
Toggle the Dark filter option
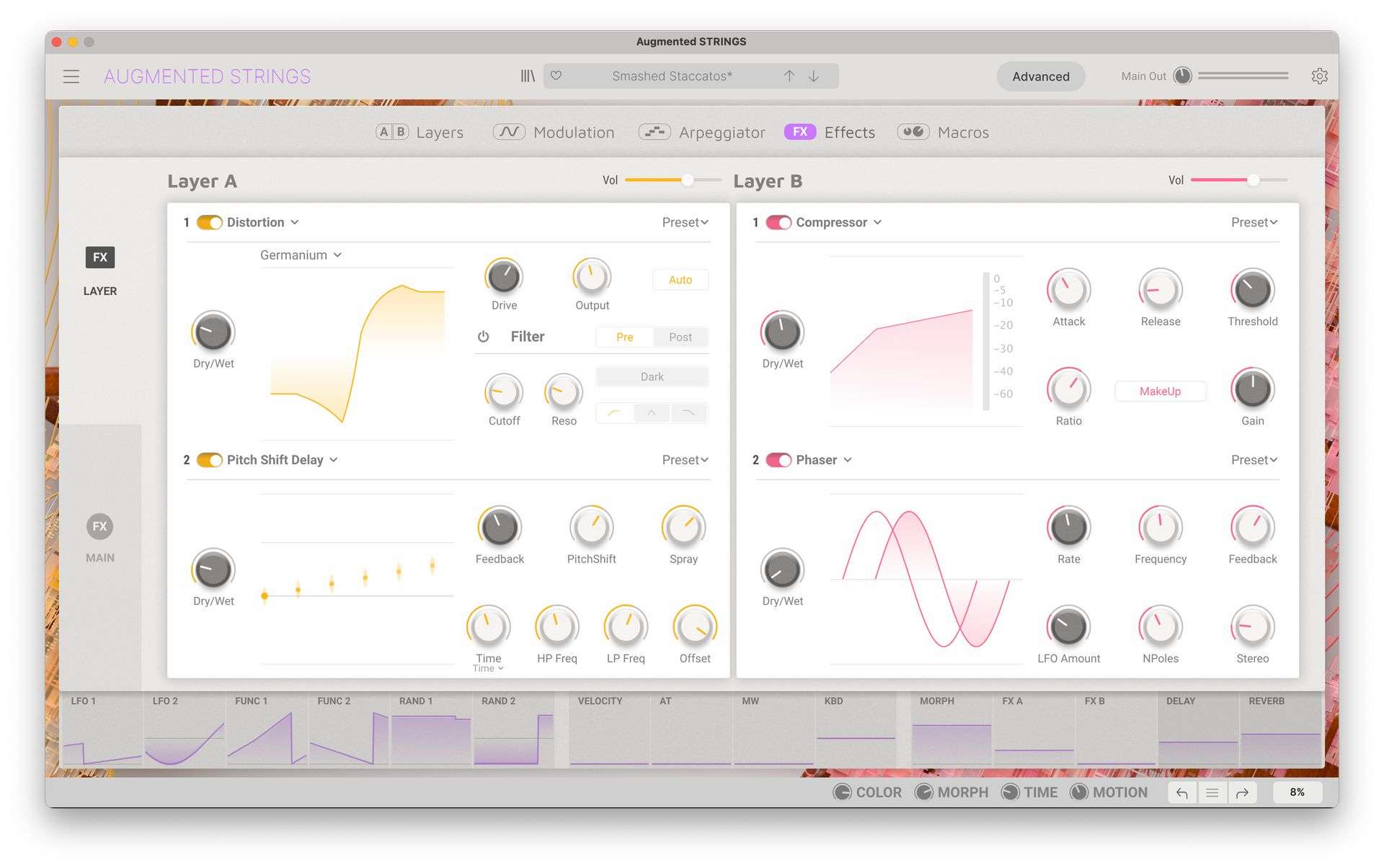pos(652,376)
